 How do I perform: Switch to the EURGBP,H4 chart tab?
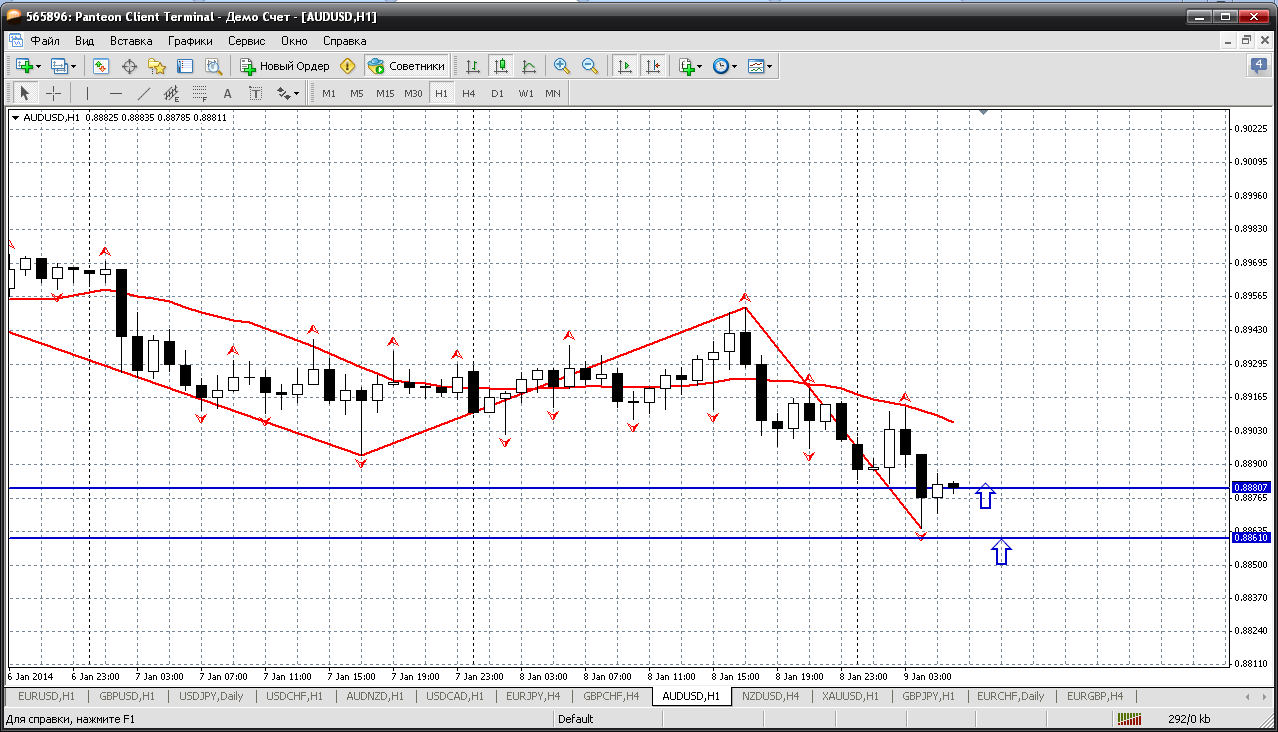1095,696
